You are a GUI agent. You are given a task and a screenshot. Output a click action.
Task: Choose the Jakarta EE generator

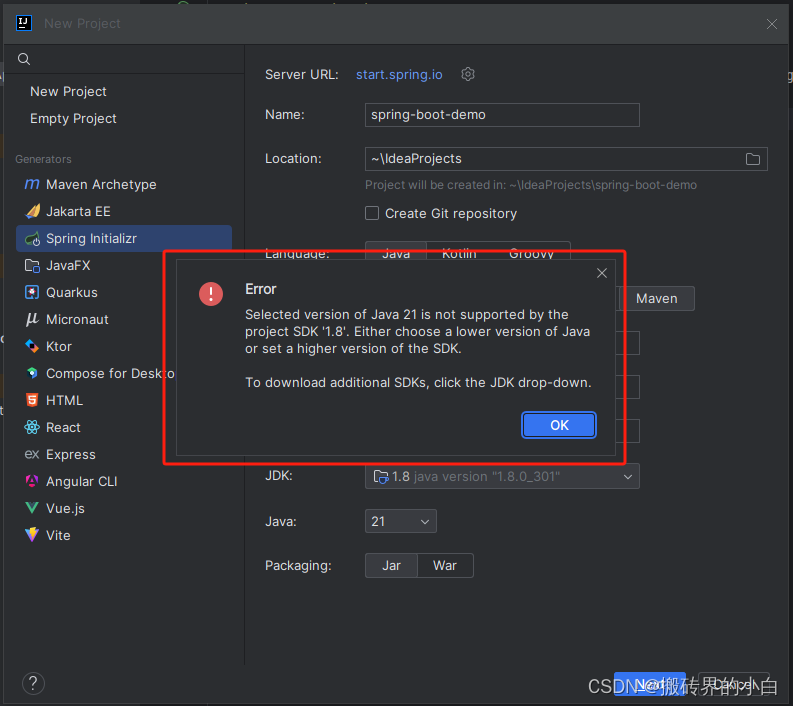[78, 211]
